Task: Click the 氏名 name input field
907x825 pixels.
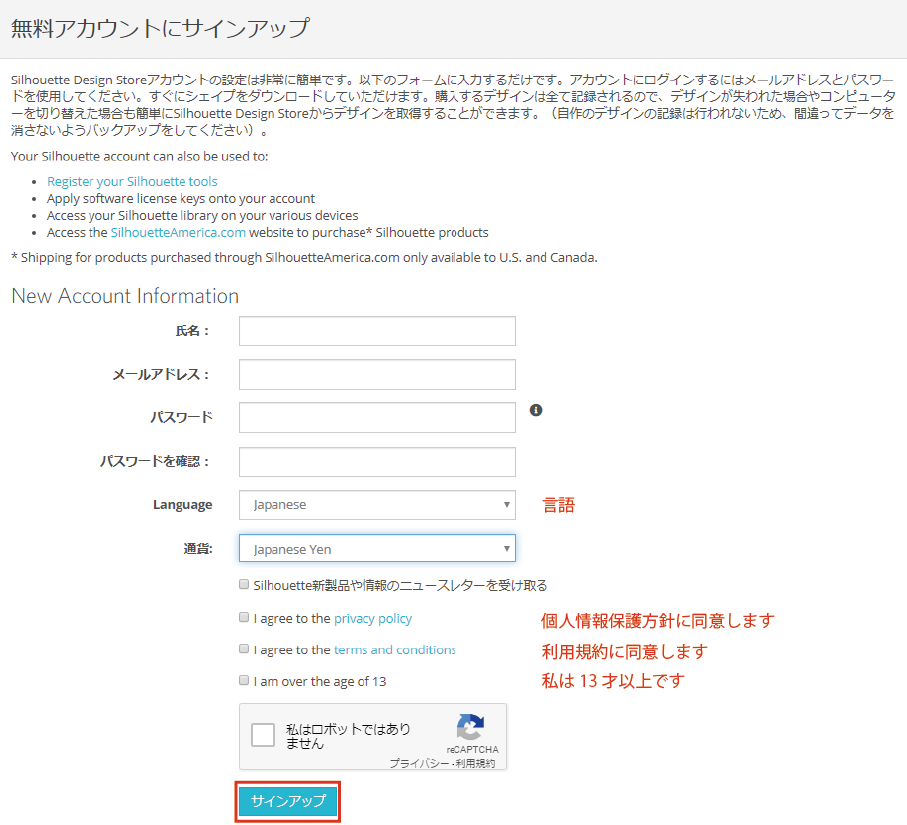Action: [x=377, y=331]
